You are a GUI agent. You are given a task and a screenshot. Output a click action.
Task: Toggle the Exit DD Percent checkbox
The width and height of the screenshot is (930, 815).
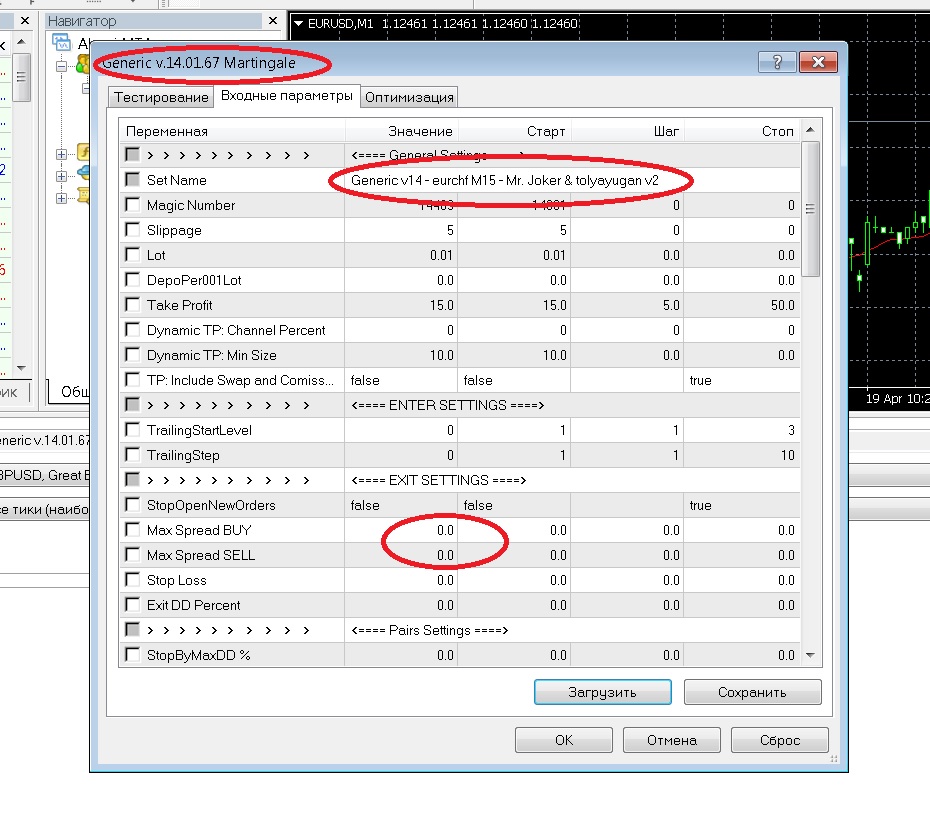(132, 604)
